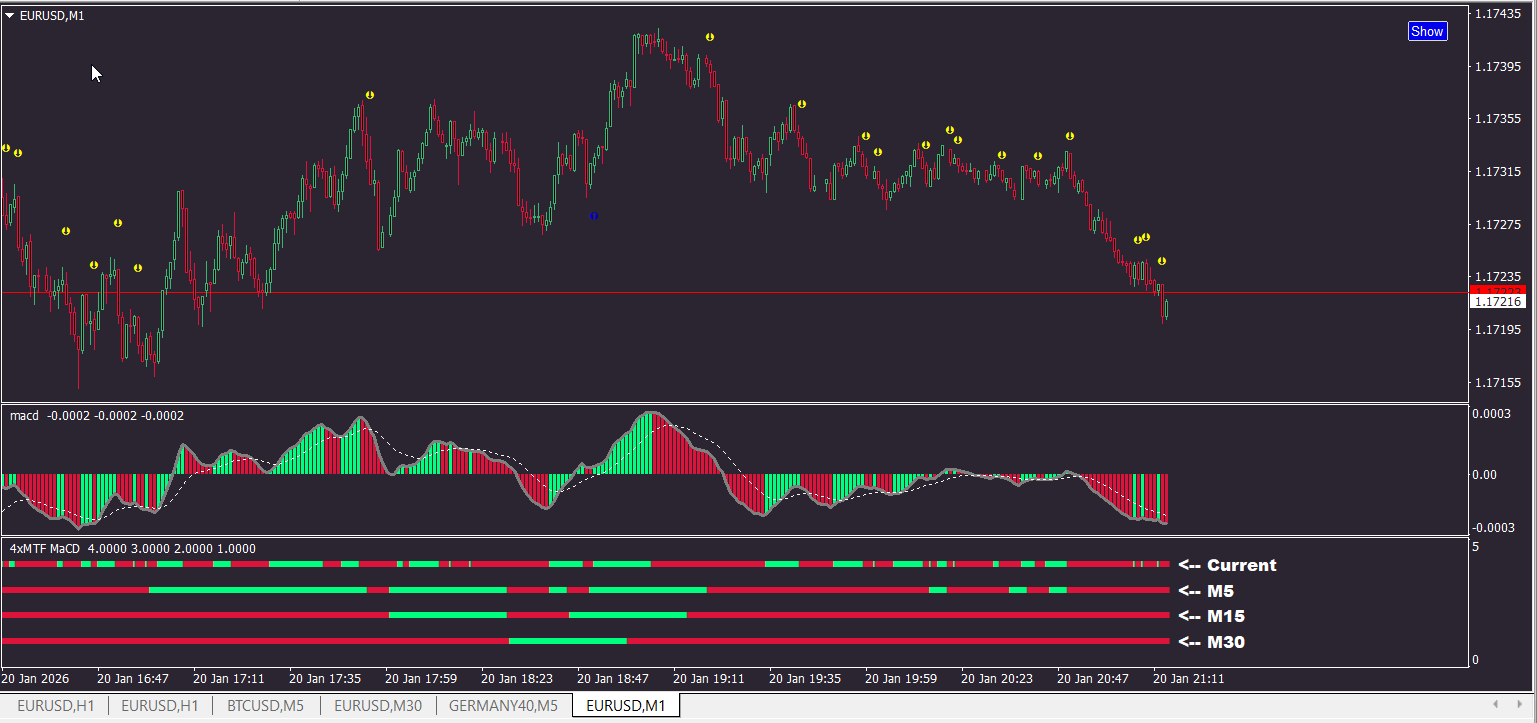This screenshot has height=723, width=1537.
Task: Click the '20 Jan 18:47' time label
Action: [x=613, y=678]
